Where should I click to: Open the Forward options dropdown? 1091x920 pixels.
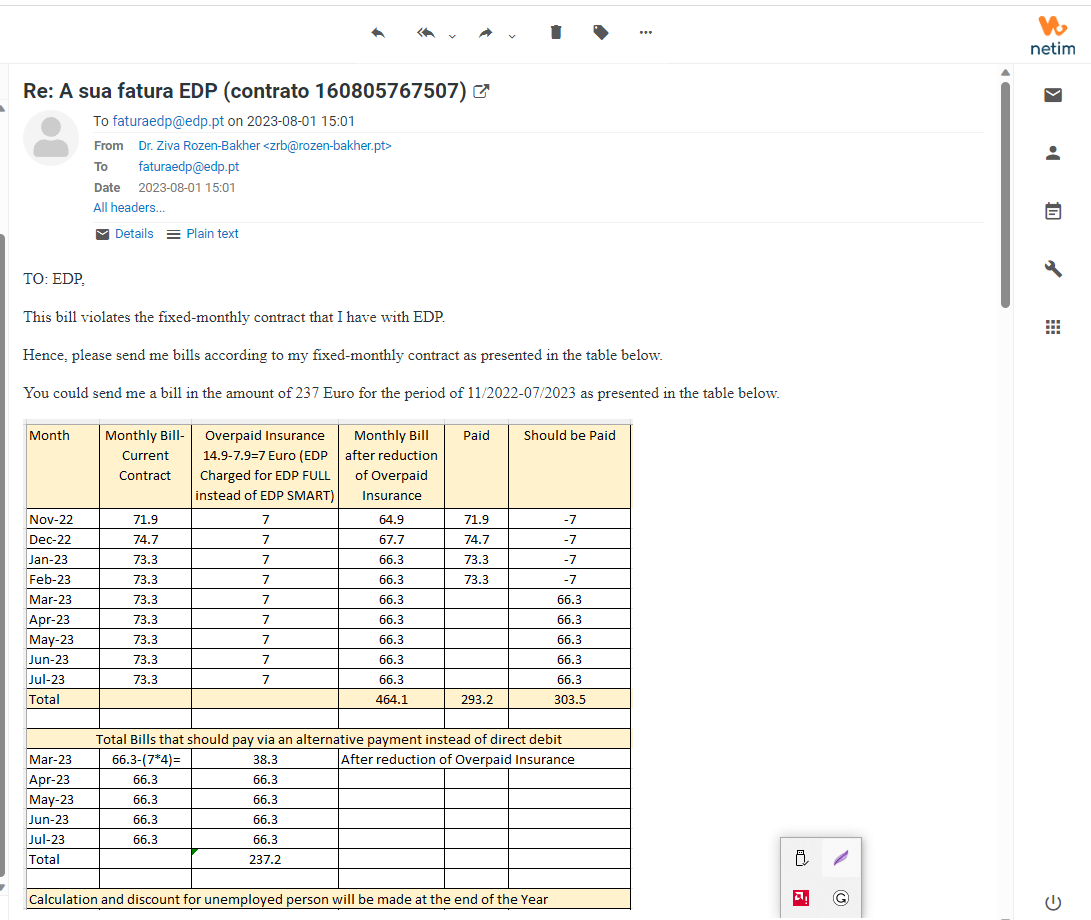click(x=511, y=35)
